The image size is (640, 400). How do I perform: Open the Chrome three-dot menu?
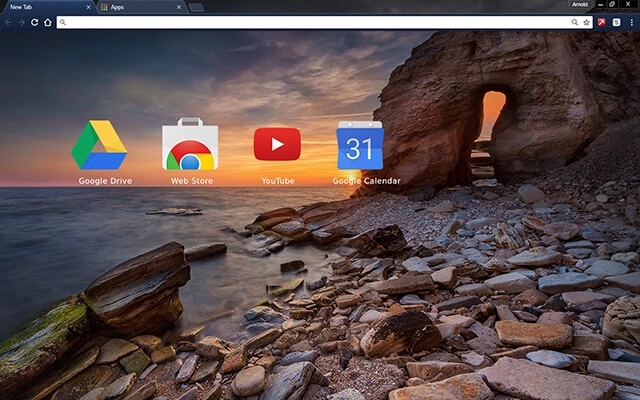(631, 22)
